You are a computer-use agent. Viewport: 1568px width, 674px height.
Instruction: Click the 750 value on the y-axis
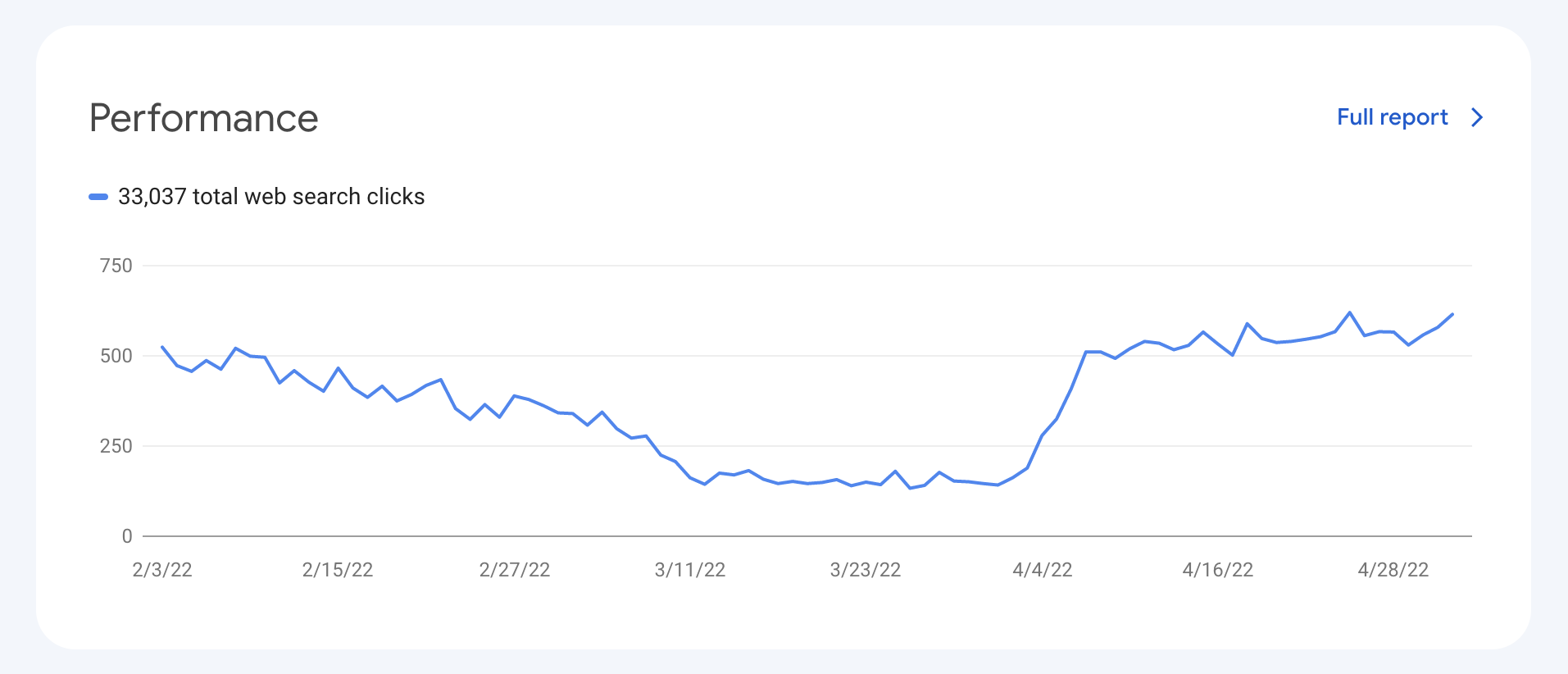116,266
